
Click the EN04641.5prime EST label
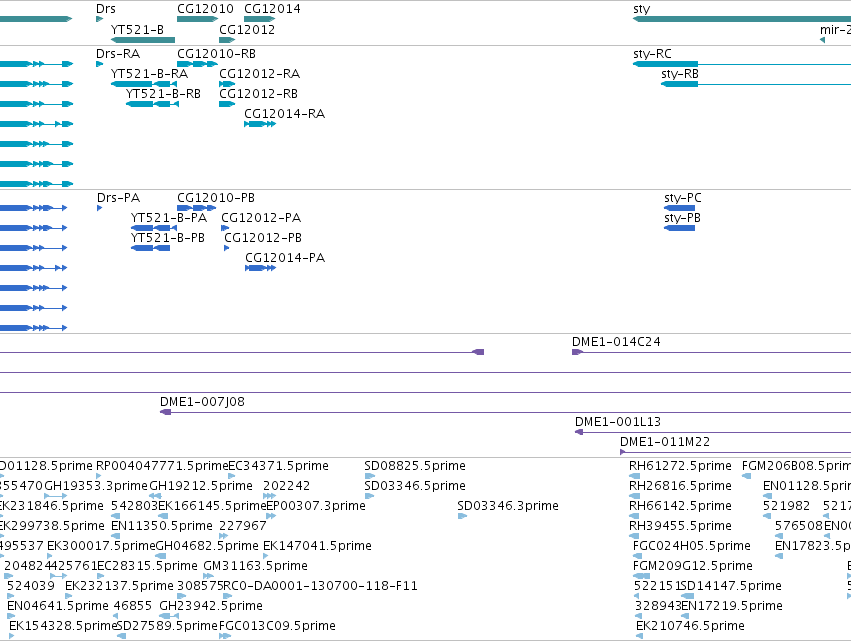(58, 606)
